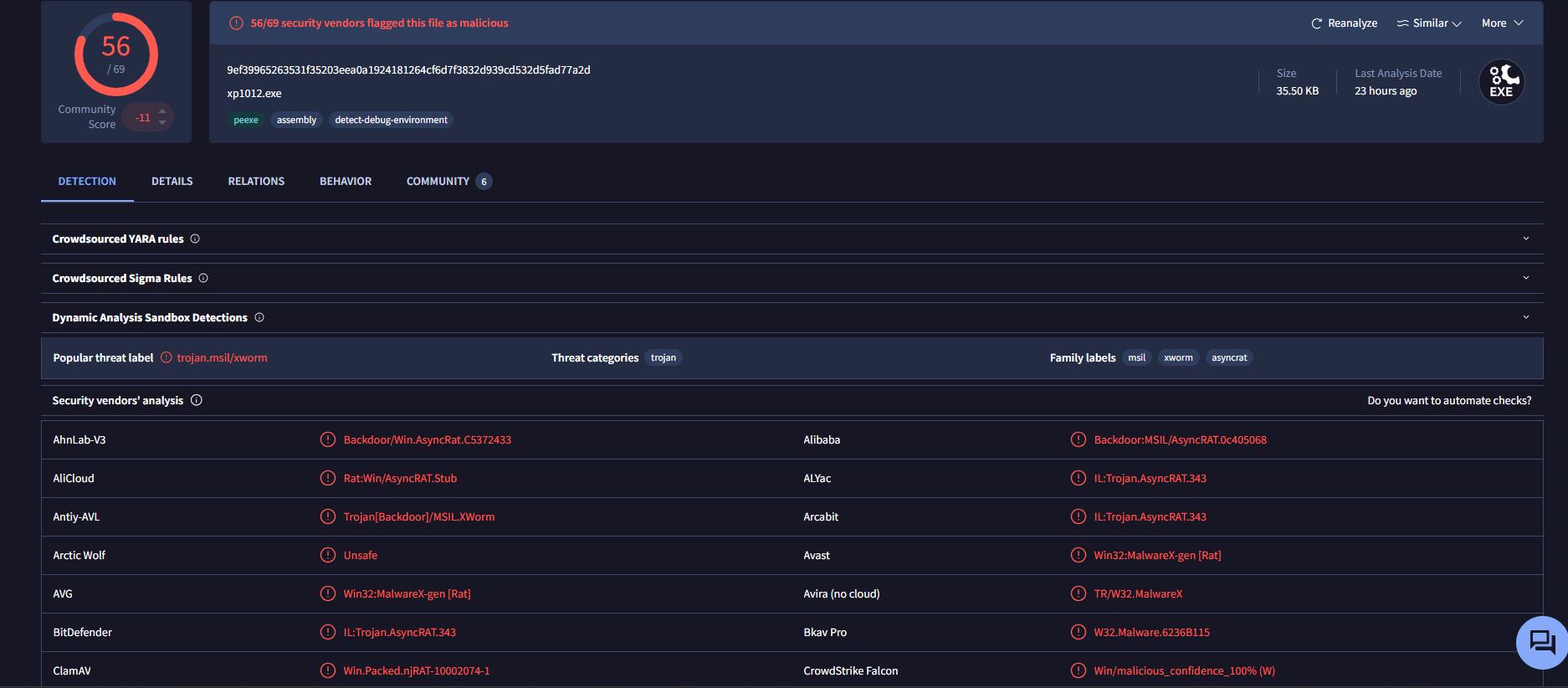This screenshot has width=1568, height=688.
Task: Click the warning icon in Bkav Pro row
Action: pos(1079,632)
